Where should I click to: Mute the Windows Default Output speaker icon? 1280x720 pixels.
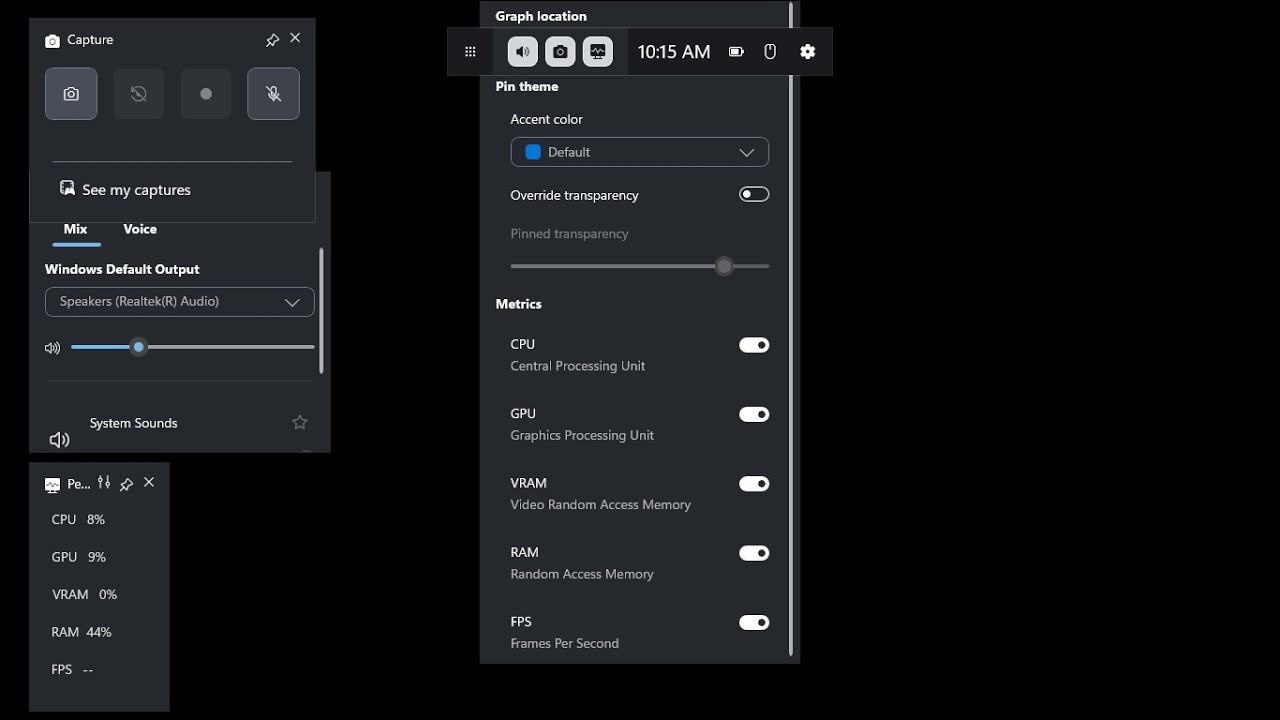pyautogui.click(x=53, y=348)
